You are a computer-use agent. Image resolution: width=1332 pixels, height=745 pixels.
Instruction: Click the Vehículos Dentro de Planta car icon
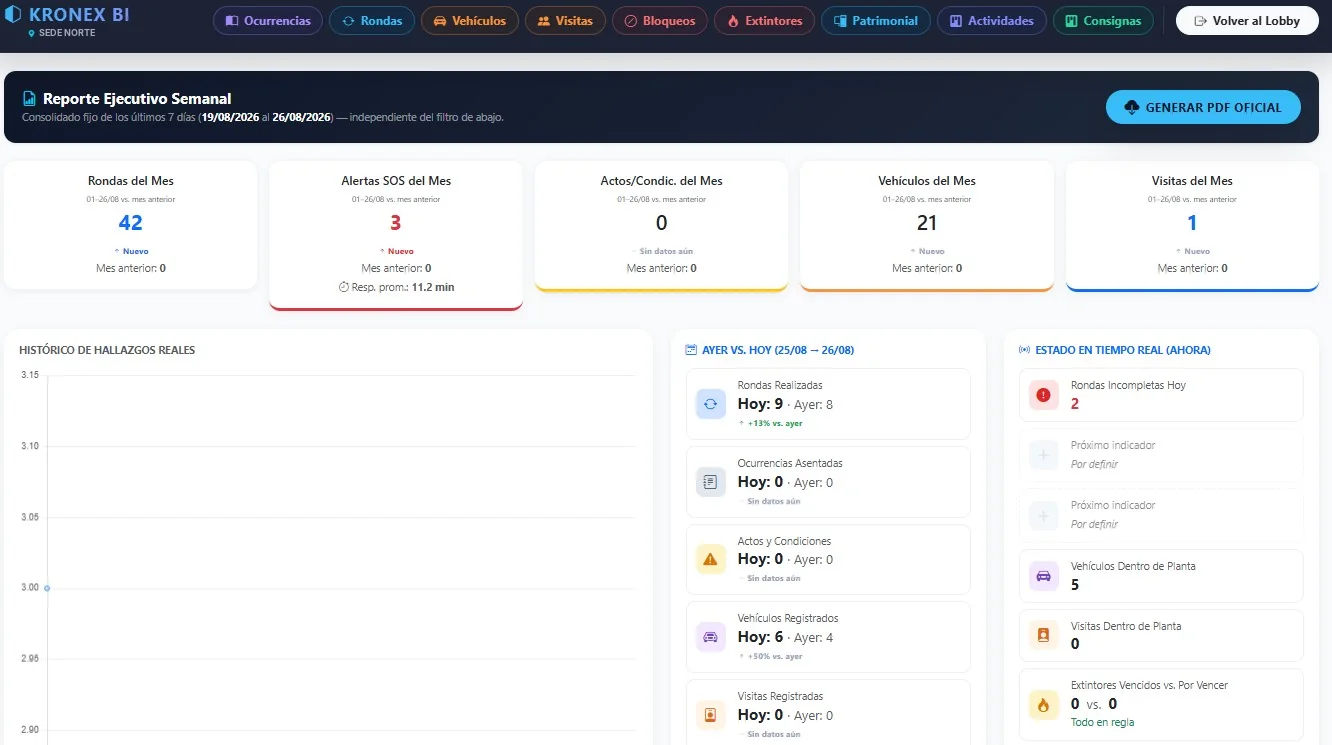[1043, 576]
